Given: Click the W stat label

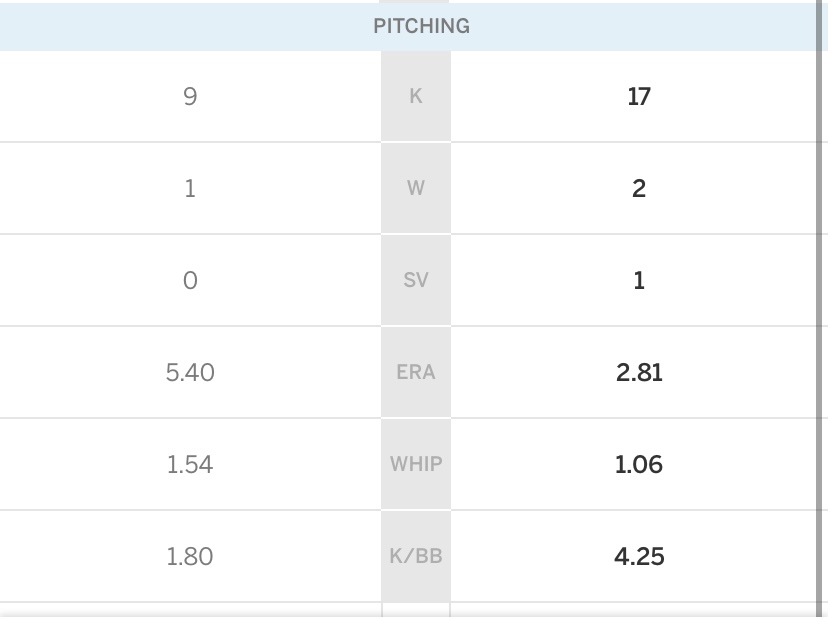Looking at the screenshot, I should [x=416, y=189].
